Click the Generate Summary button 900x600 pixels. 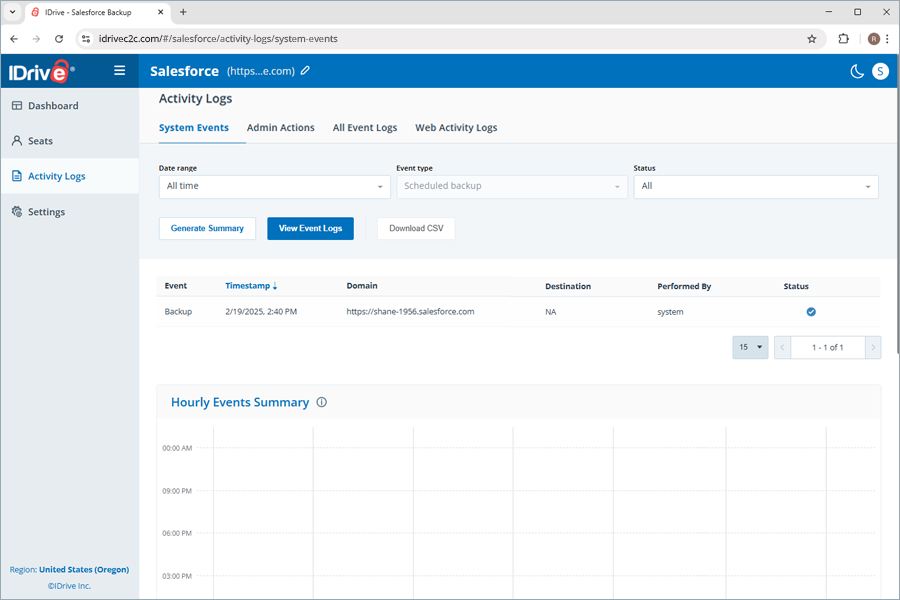pos(207,228)
